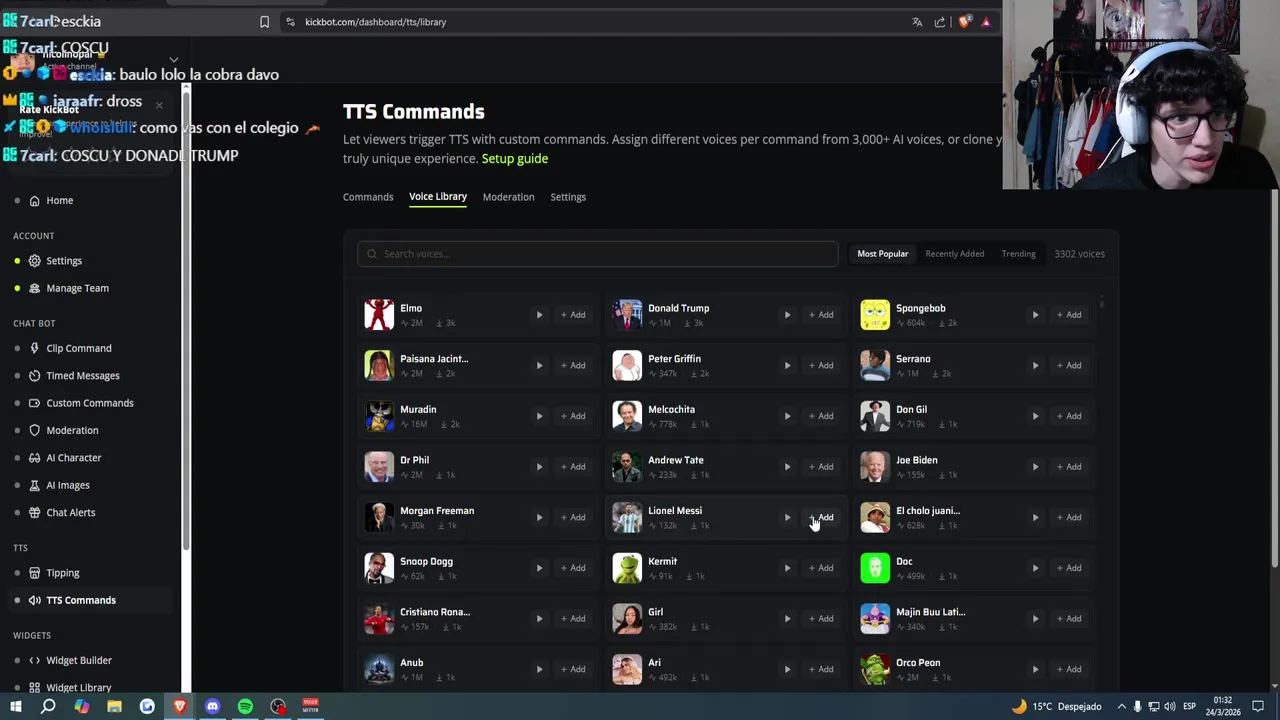This screenshot has width=1280, height=720.
Task: Open the Setup guide link
Action: click(x=515, y=158)
